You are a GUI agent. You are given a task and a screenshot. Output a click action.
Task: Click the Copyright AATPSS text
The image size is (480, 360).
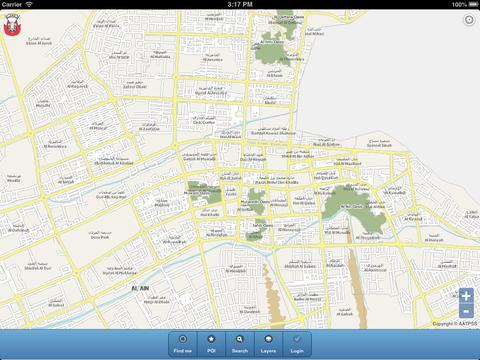(x=454, y=324)
